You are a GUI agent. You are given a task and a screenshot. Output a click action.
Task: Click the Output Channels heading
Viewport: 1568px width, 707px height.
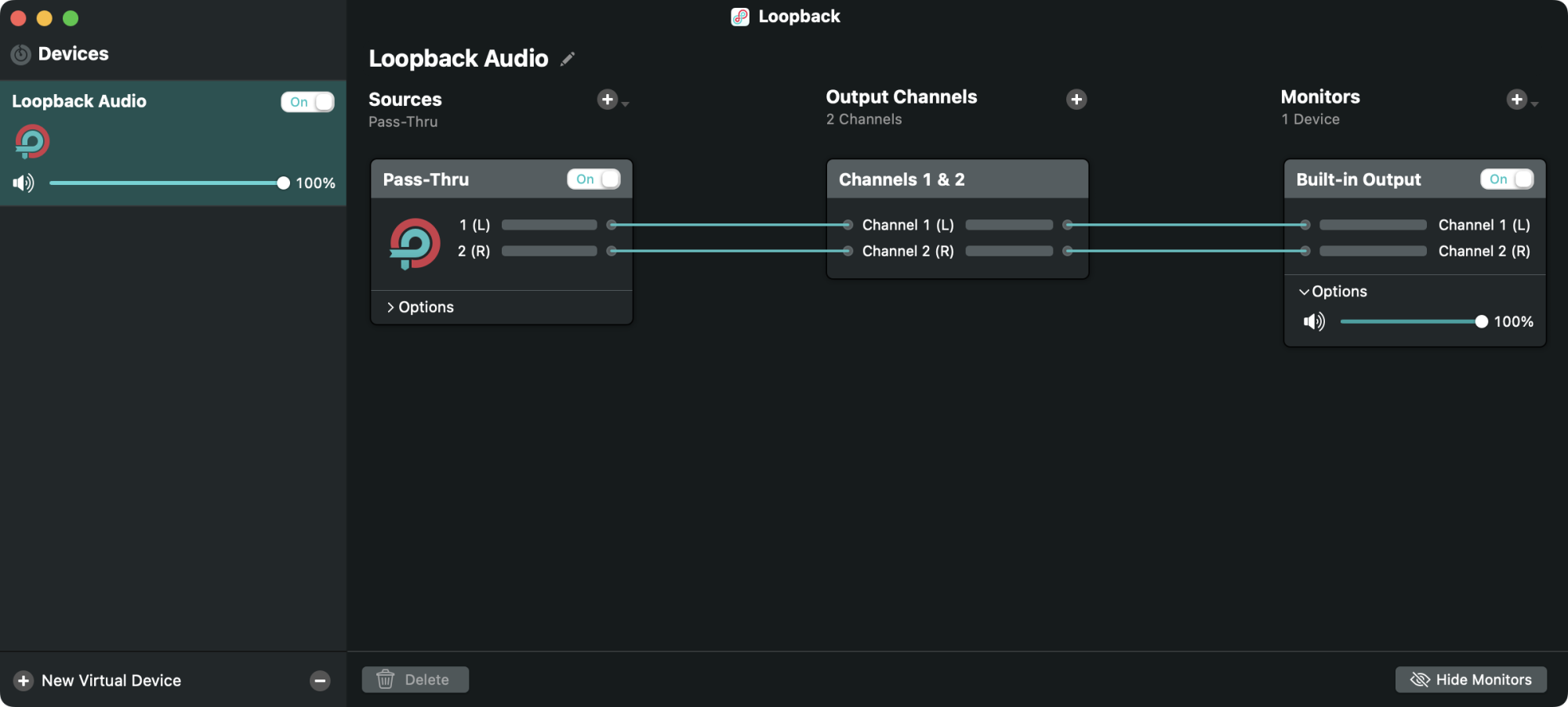pyautogui.click(x=902, y=97)
